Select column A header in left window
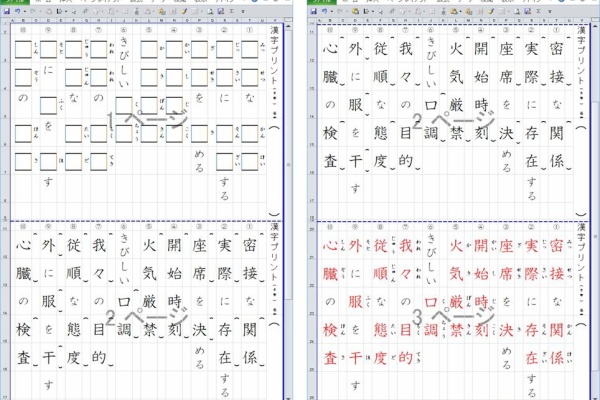Screen dimensions: 600x400 tap(13, 20)
